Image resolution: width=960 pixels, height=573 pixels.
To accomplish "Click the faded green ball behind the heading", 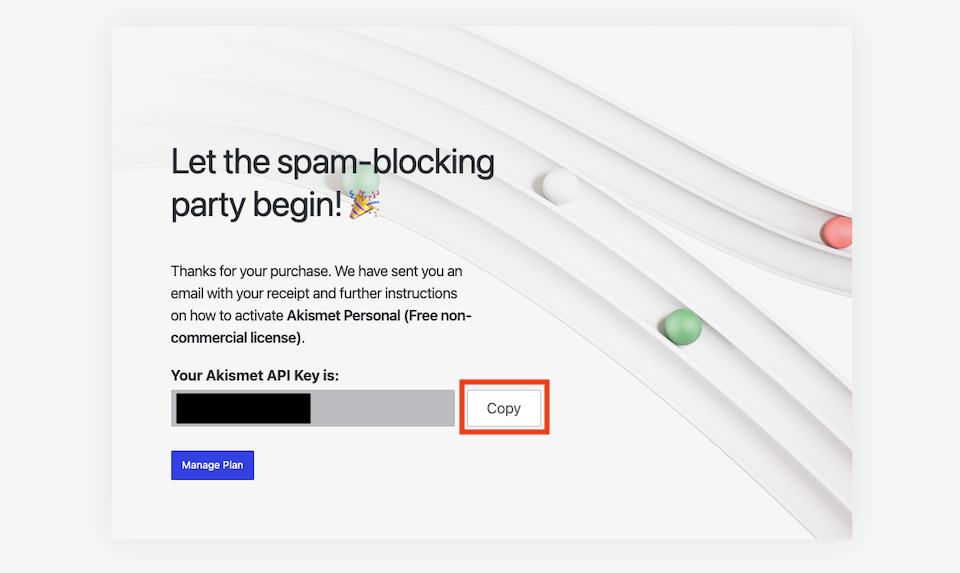I will pyautogui.click(x=361, y=181).
